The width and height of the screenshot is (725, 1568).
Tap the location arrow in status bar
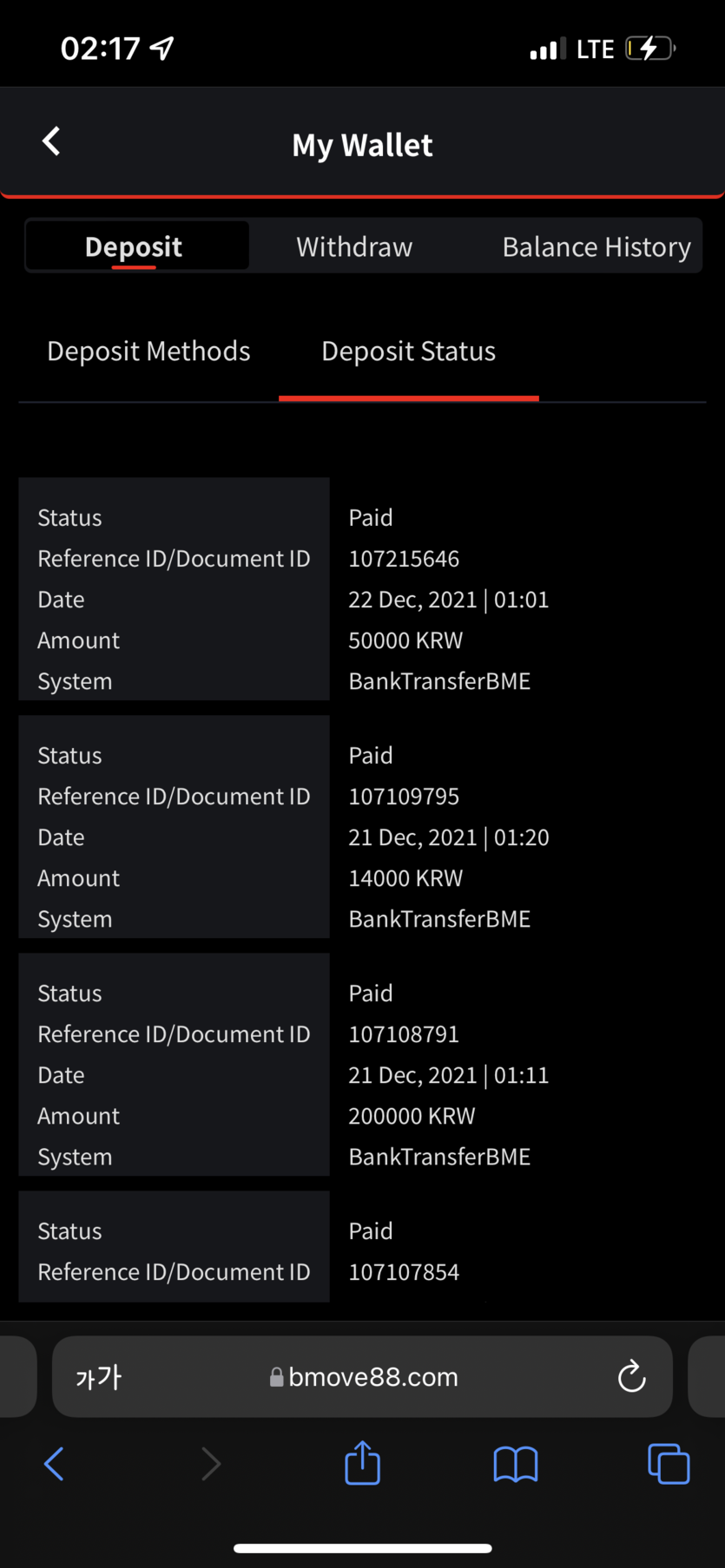(162, 49)
